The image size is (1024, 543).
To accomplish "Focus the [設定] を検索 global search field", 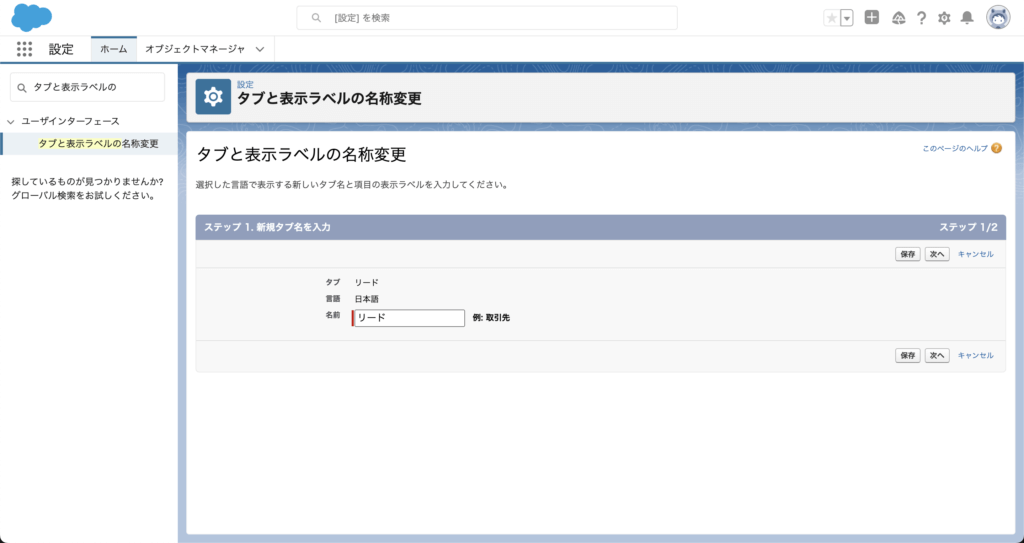I will 487,18.
